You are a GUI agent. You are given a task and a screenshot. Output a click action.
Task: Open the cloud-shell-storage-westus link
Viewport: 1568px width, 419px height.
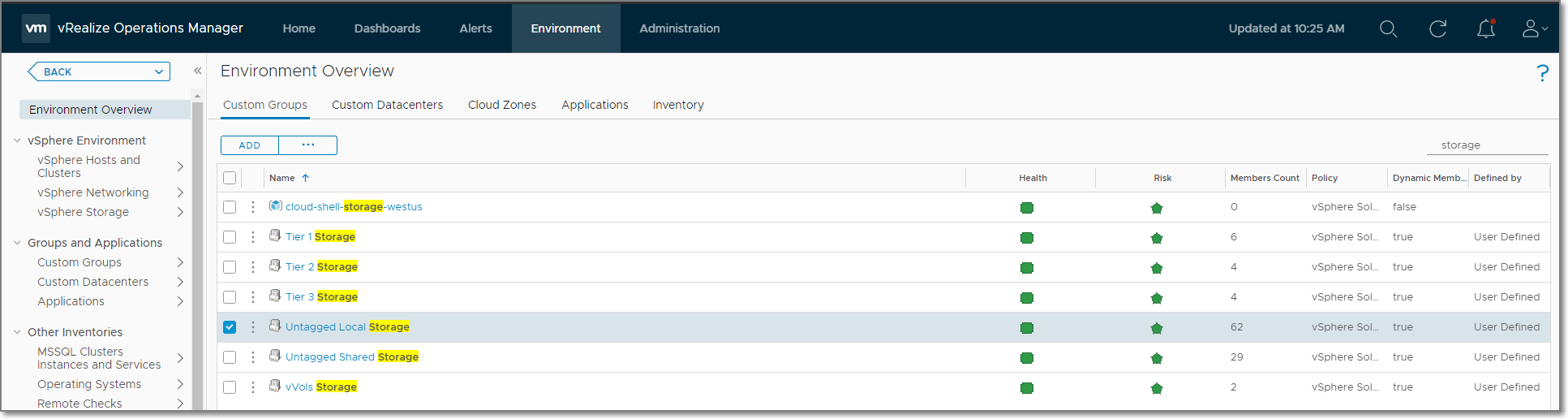click(x=354, y=207)
